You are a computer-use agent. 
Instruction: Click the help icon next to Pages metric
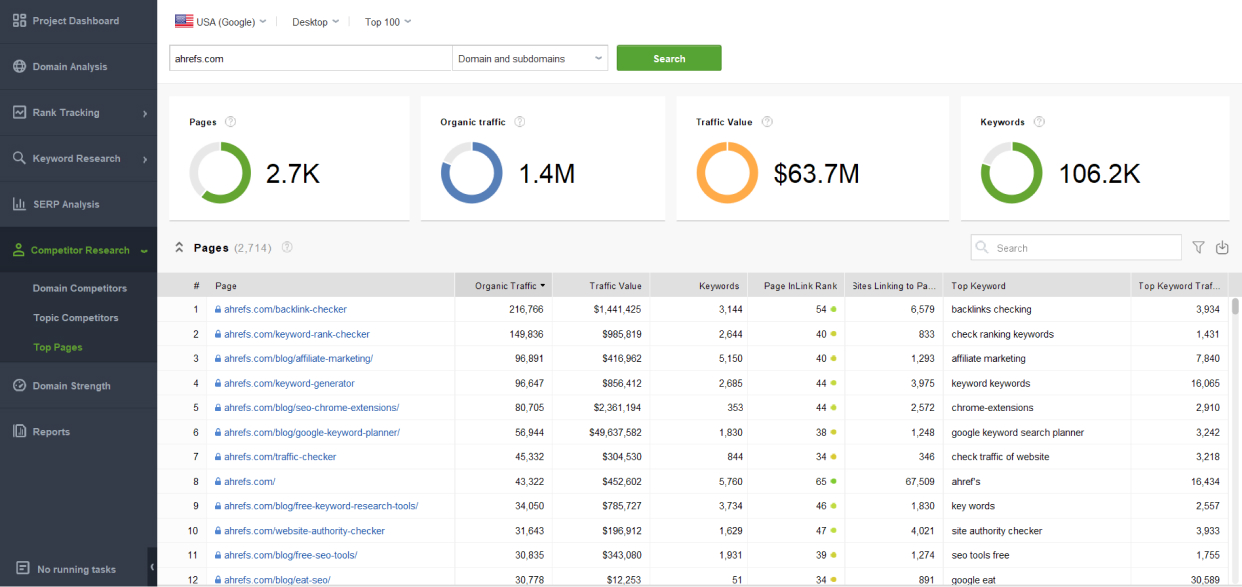coord(231,122)
